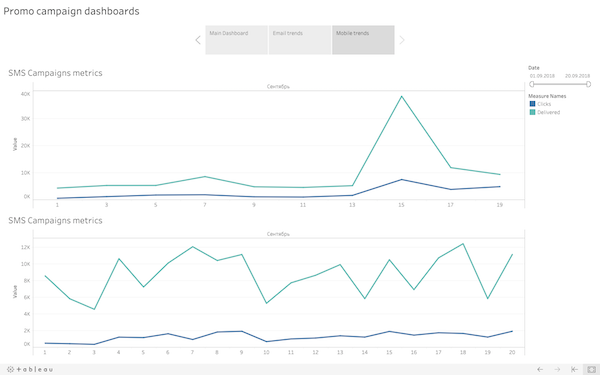
Task: Highlight the Clicks legend label
Action: 544,104
